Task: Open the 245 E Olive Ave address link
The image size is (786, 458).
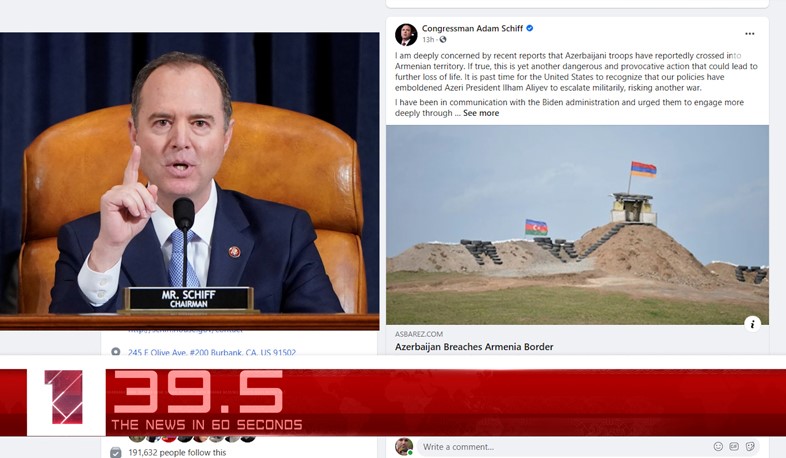Action: 212,352
